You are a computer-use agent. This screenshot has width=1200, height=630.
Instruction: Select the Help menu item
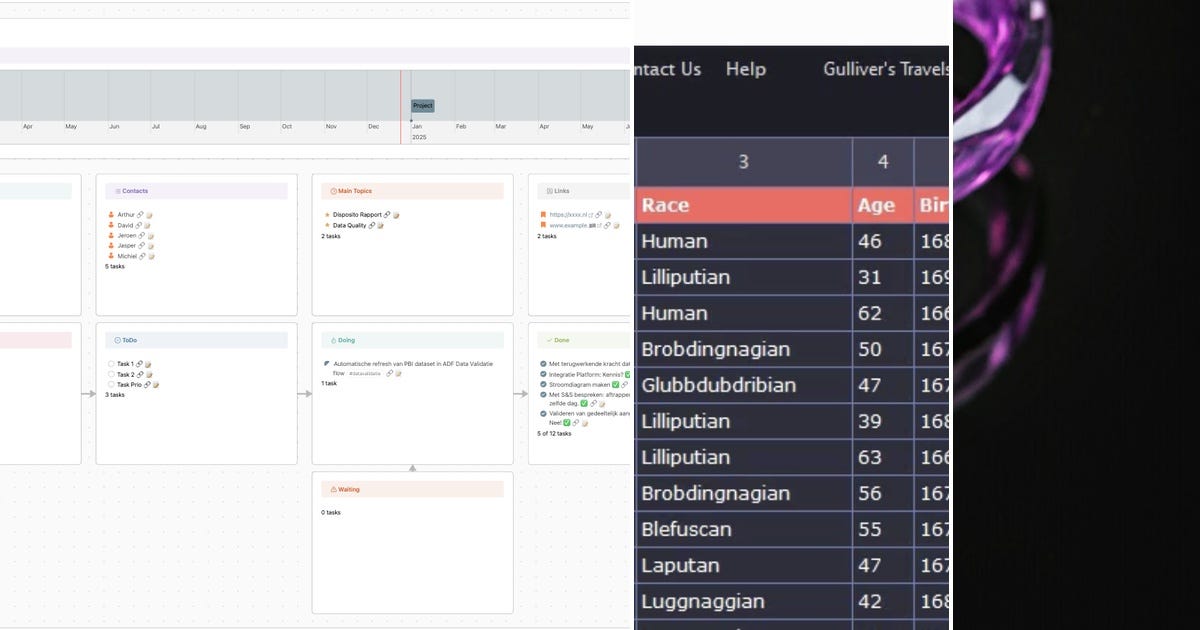[x=746, y=69]
